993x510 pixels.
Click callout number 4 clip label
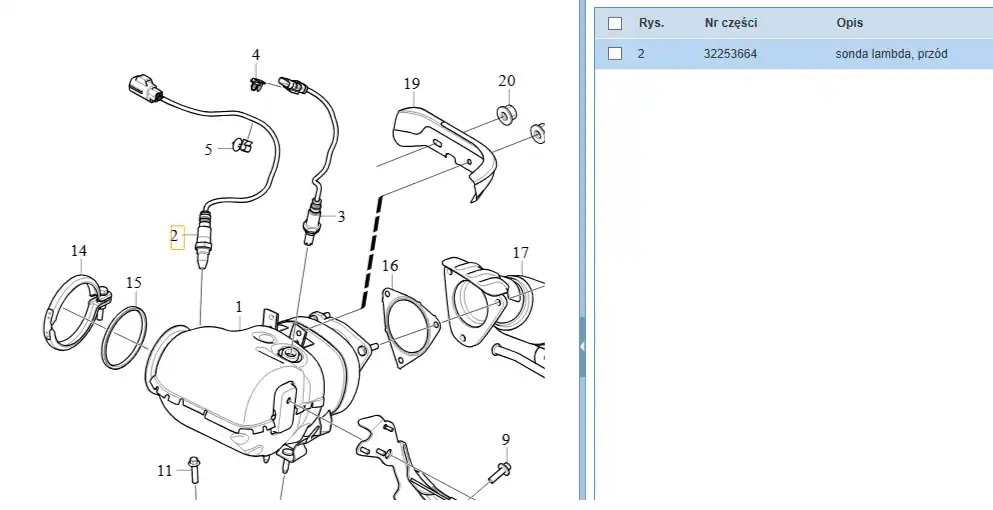[256, 54]
